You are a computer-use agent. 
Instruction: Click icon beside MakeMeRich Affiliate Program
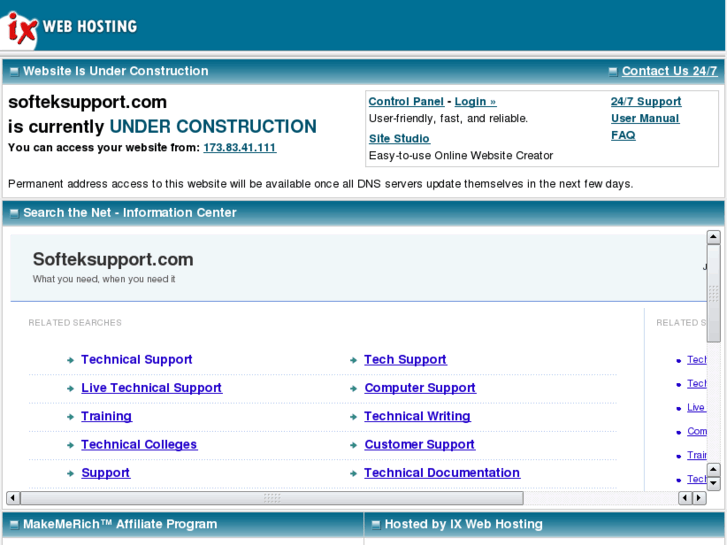click(14, 525)
